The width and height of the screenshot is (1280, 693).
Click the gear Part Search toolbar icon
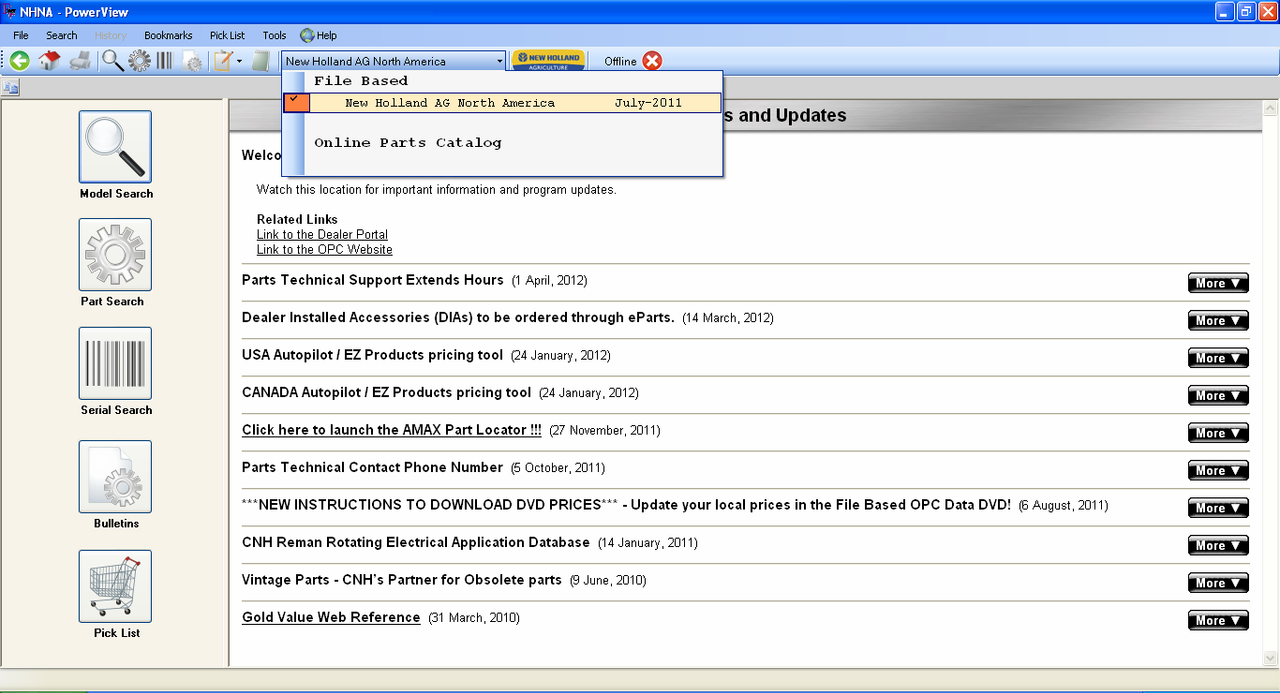[139, 61]
